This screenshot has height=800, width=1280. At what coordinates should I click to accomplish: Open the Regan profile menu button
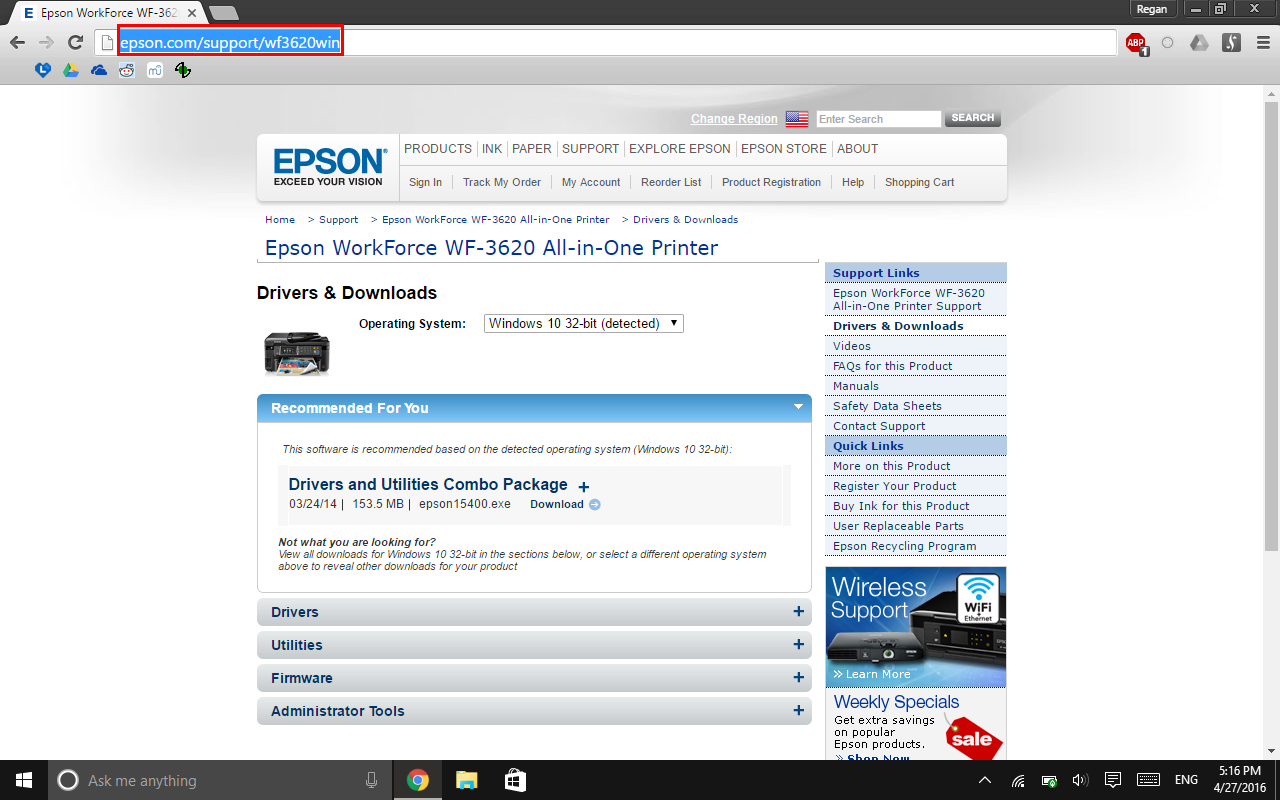[1152, 9]
